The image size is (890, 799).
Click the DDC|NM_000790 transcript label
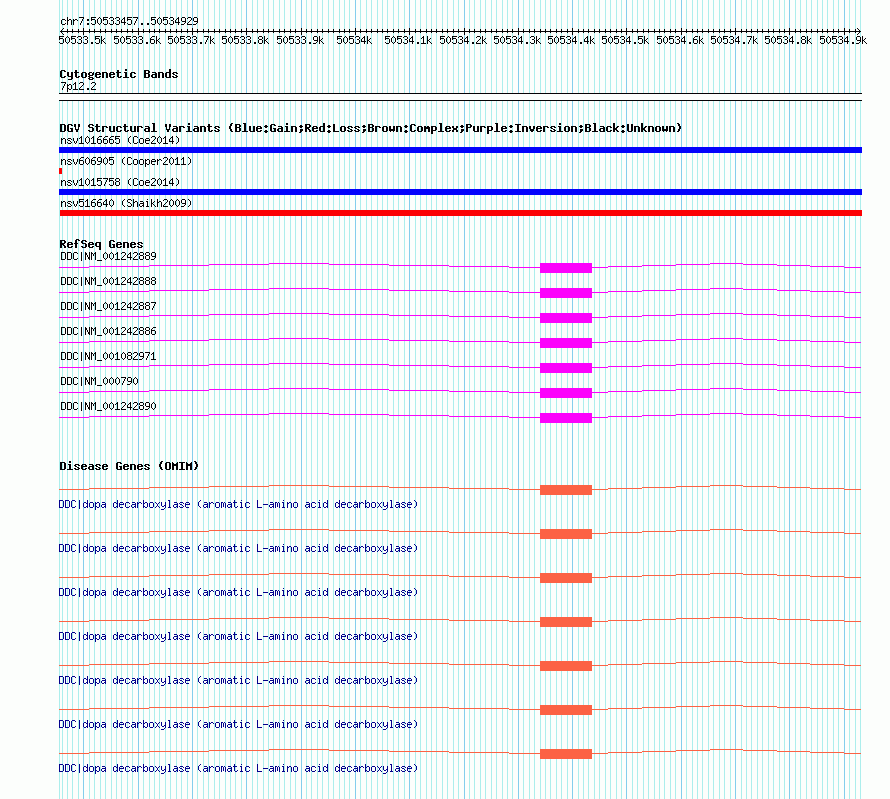click(99, 381)
